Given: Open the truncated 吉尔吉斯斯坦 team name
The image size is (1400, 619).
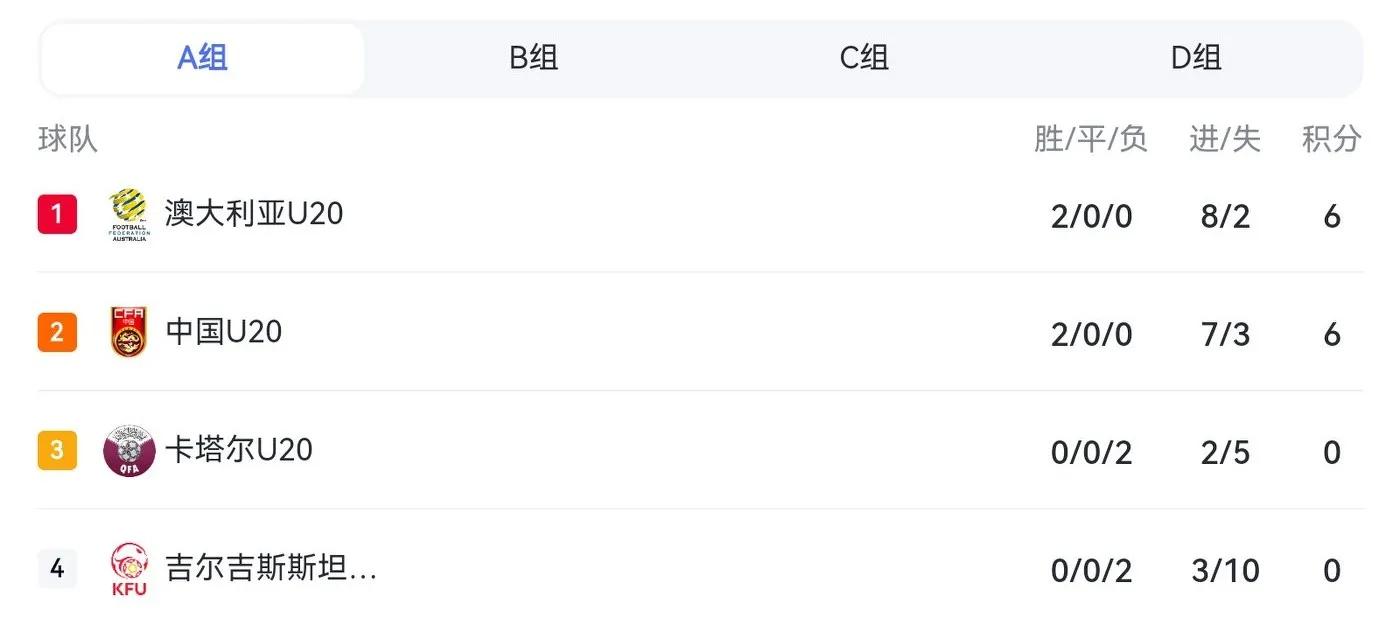Looking at the screenshot, I should (x=271, y=569).
